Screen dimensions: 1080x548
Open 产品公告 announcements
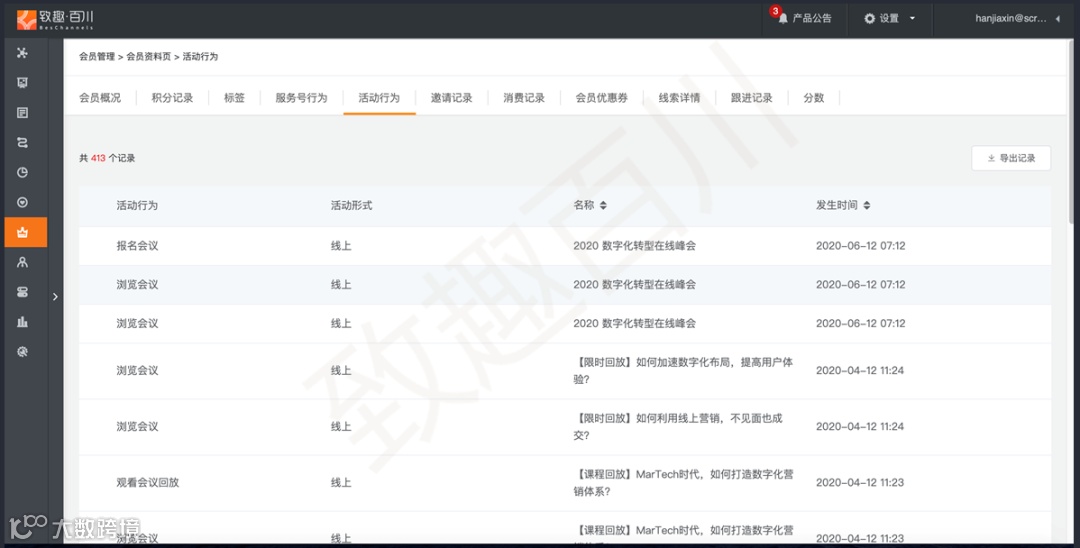click(812, 19)
